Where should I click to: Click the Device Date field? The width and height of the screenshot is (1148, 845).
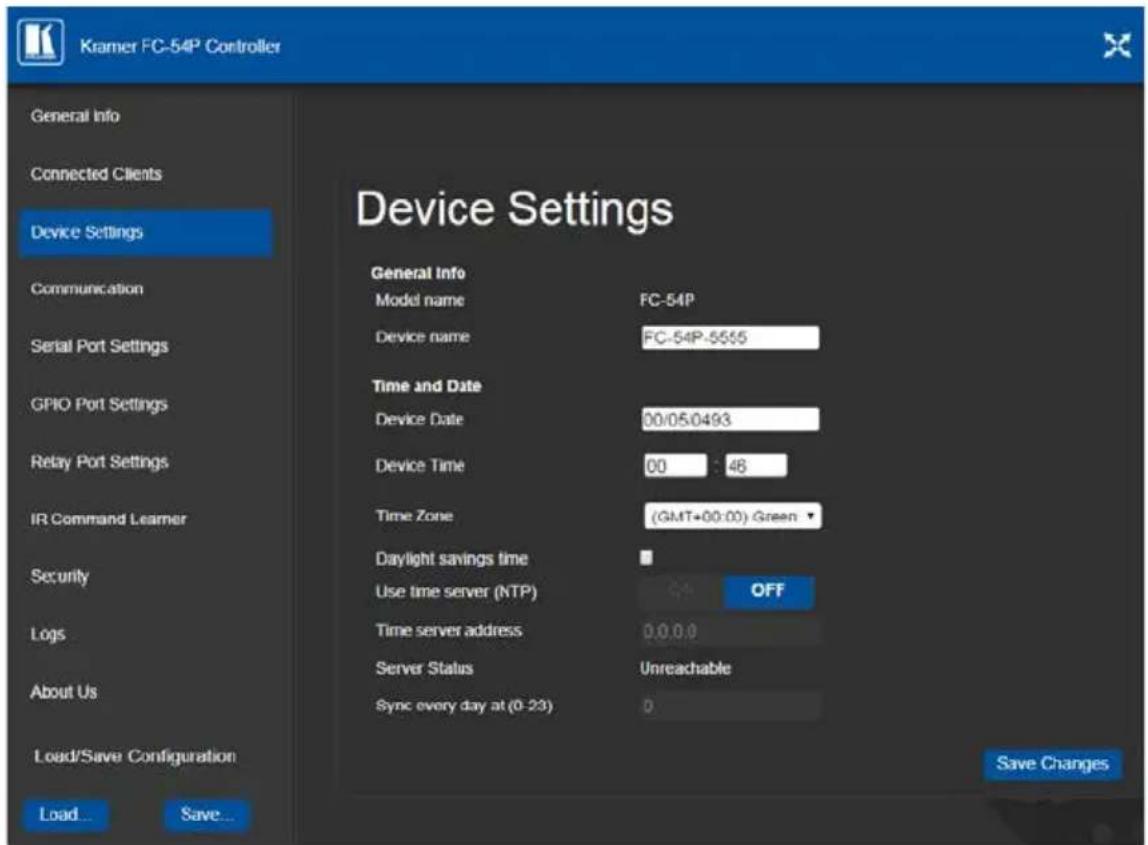tap(730, 420)
